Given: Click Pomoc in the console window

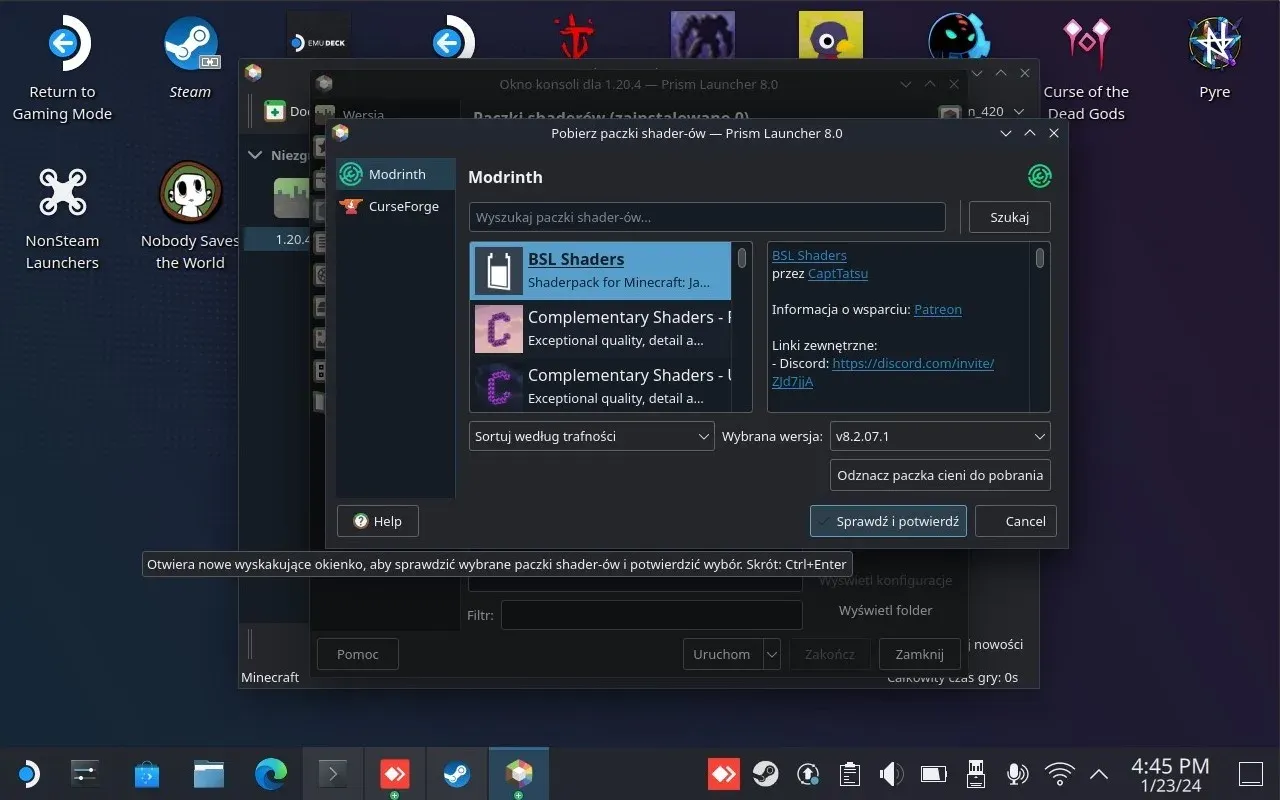Looking at the screenshot, I should (358, 654).
